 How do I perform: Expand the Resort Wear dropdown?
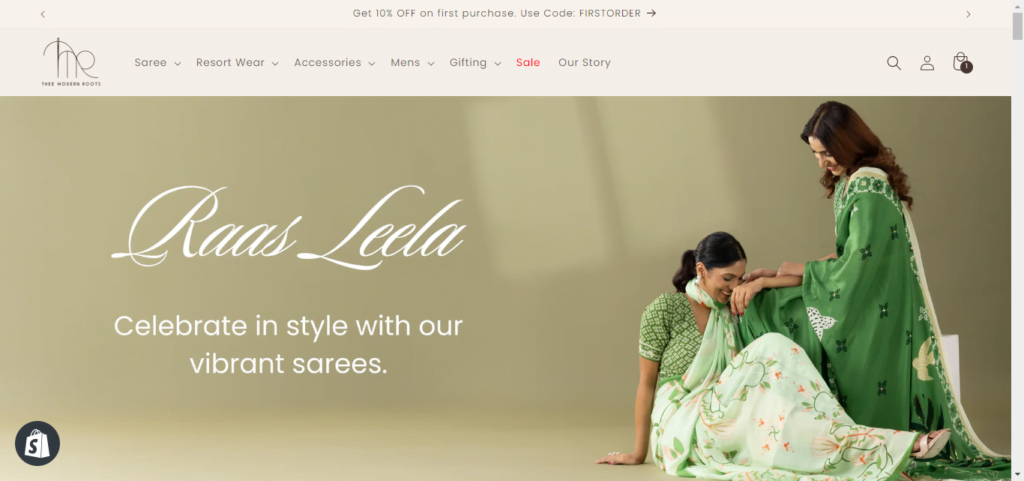coord(237,63)
